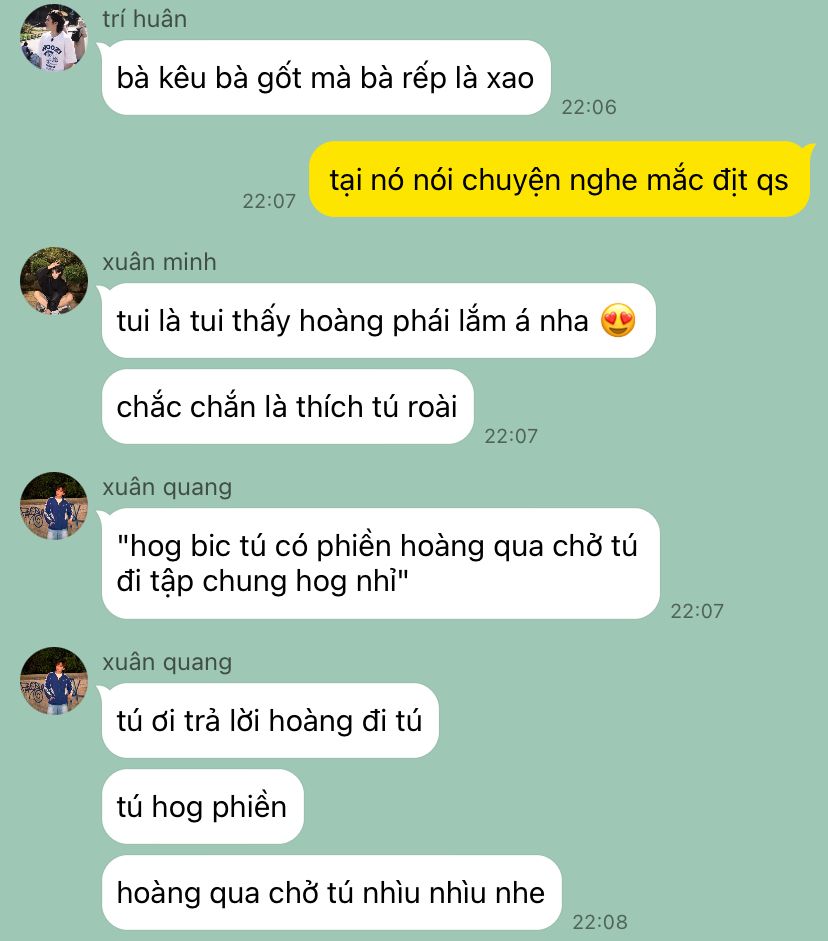Image resolution: width=828 pixels, height=941 pixels.
Task: Select the yellow sent message bubble
Action: pyautogui.click(x=559, y=179)
